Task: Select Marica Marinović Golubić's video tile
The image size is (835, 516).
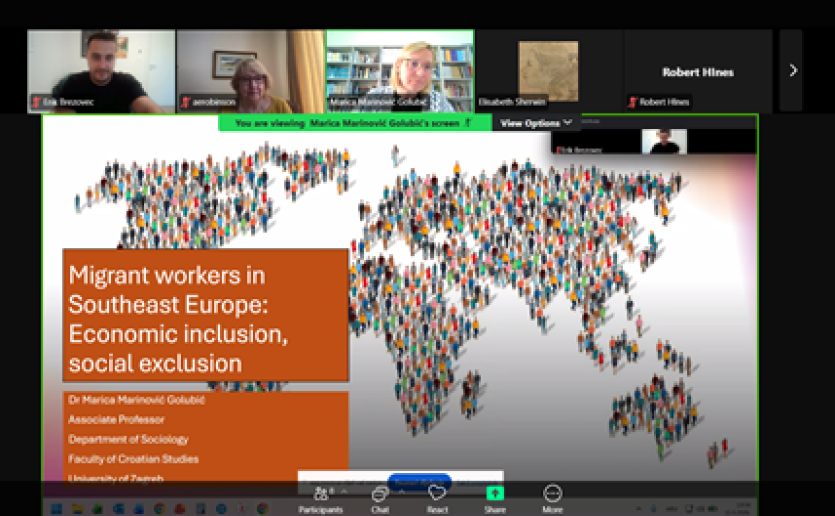Action: tap(400, 71)
